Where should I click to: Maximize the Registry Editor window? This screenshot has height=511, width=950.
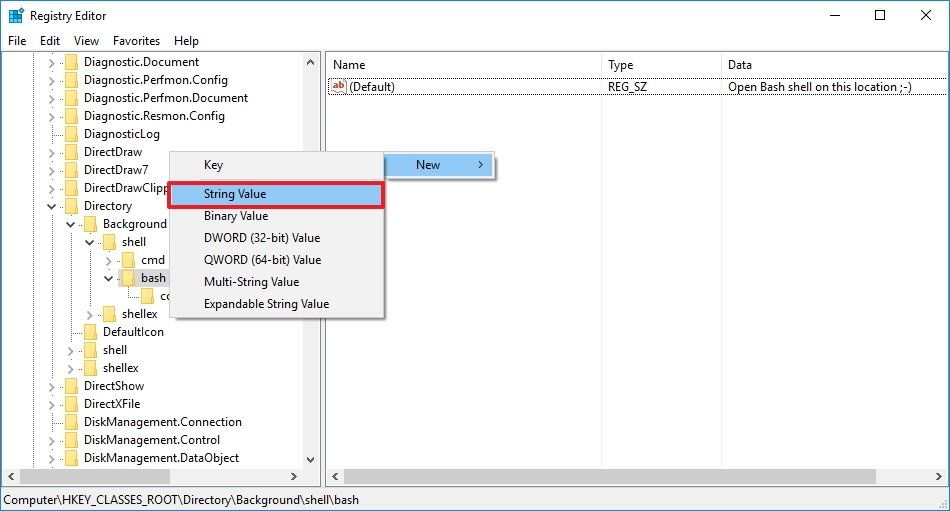[880, 15]
